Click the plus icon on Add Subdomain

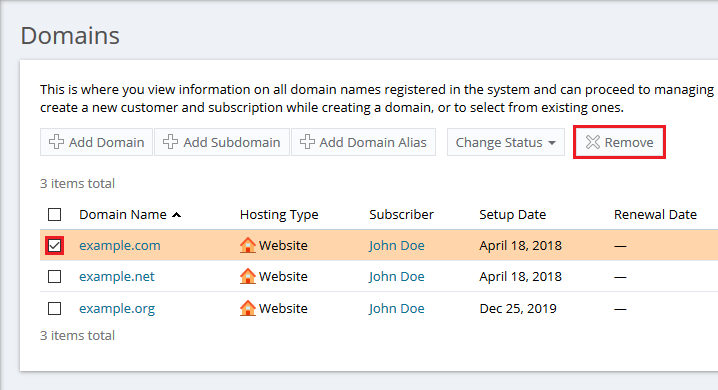coord(170,142)
